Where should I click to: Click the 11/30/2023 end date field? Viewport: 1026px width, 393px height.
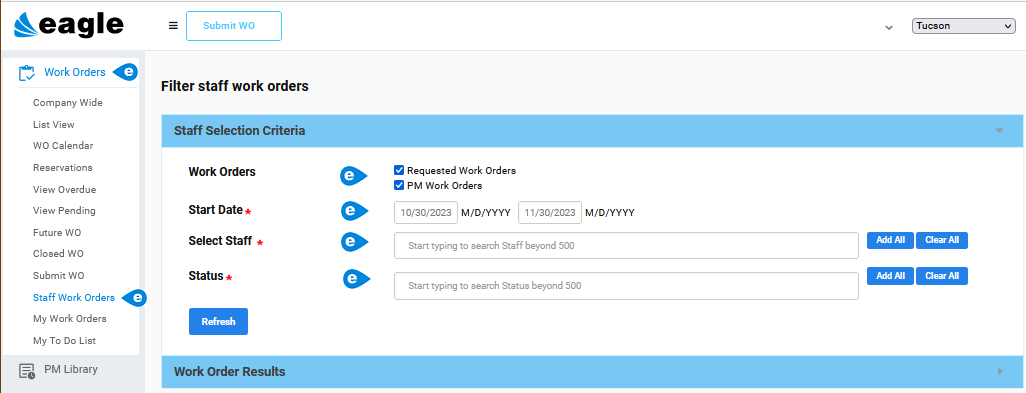coord(550,213)
